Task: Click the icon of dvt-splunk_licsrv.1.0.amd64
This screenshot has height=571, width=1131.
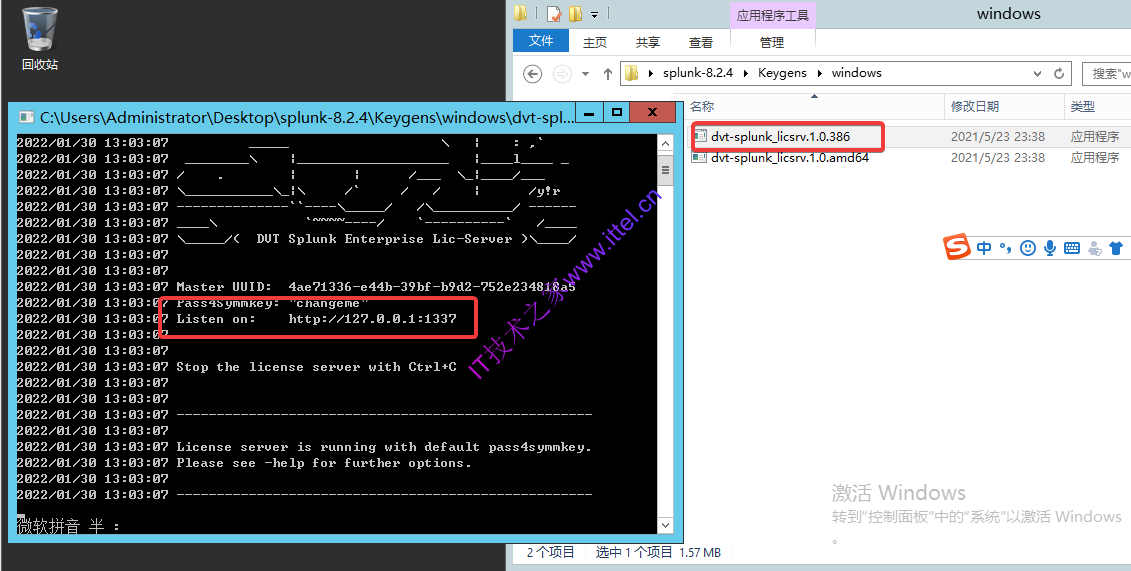Action: pyautogui.click(x=699, y=156)
